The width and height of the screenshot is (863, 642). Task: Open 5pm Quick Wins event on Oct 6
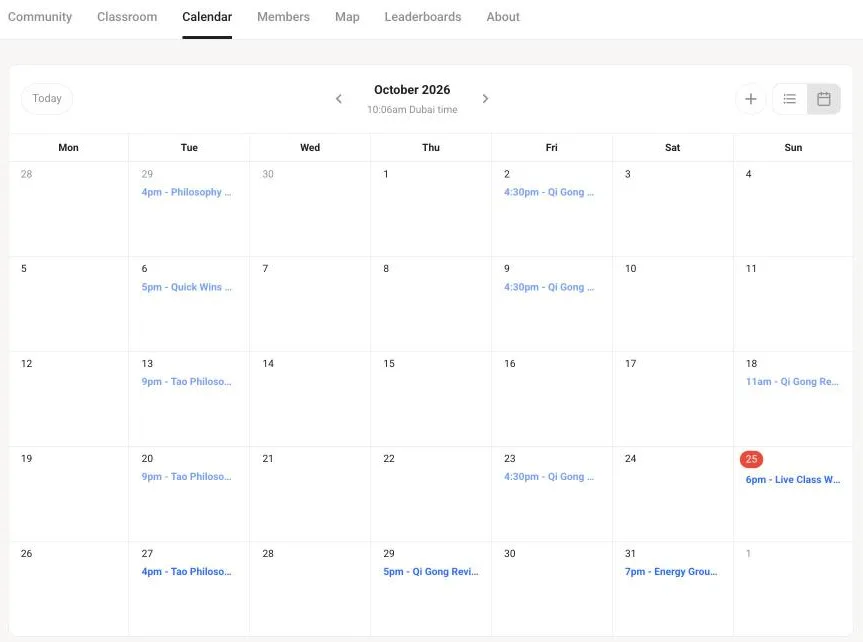pos(187,287)
